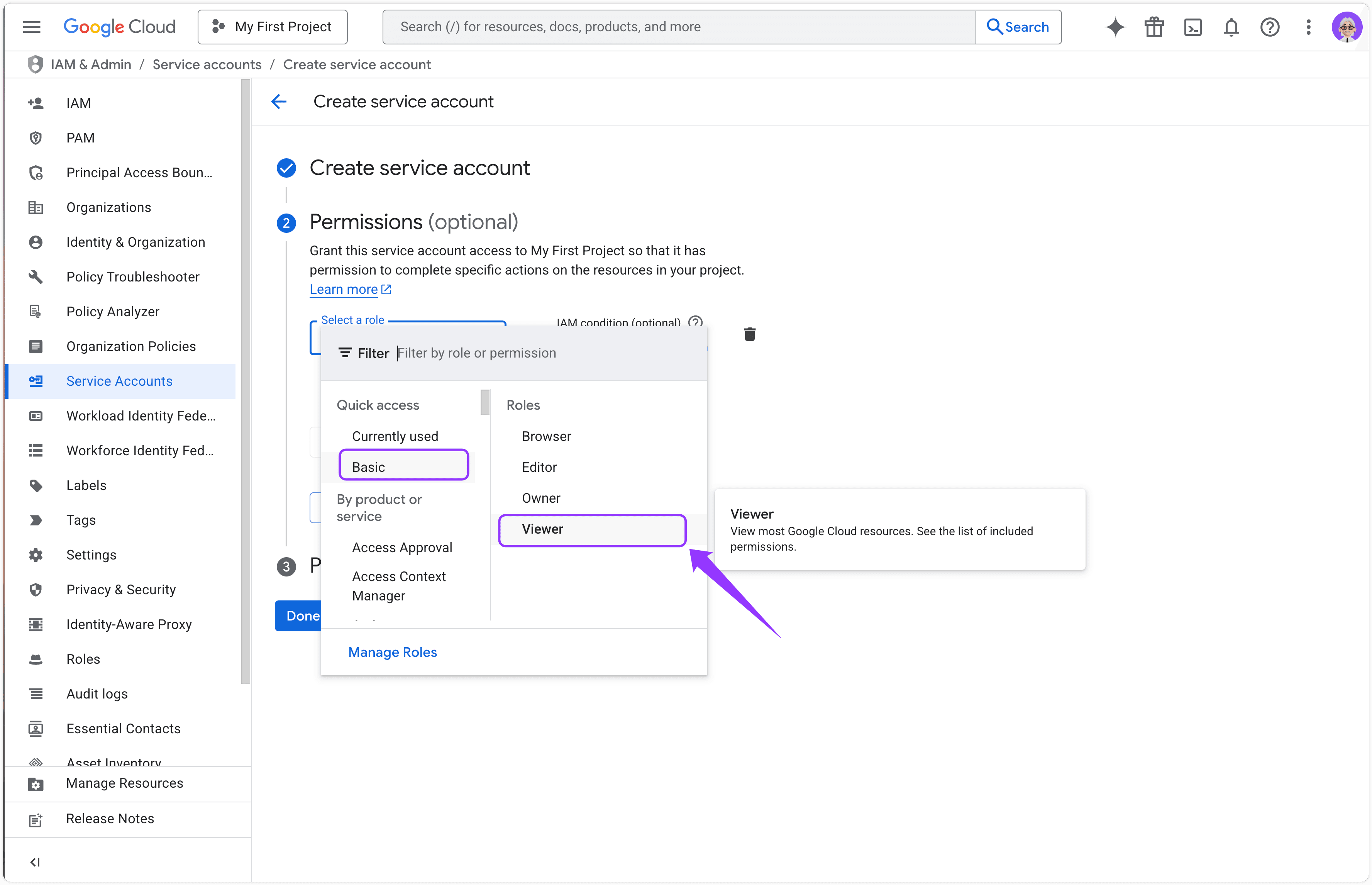Open the three-dot settings menu
This screenshot has height=885, width=1372.
[x=1308, y=27]
